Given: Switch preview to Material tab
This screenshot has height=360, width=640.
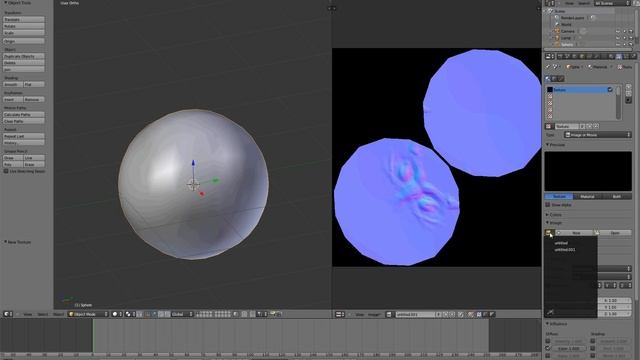Looking at the screenshot, I should pyautogui.click(x=588, y=197).
